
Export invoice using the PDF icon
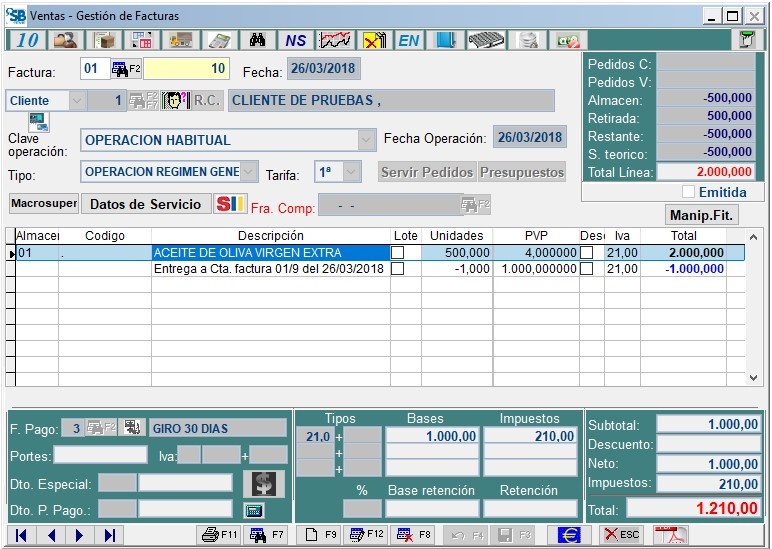(x=671, y=535)
